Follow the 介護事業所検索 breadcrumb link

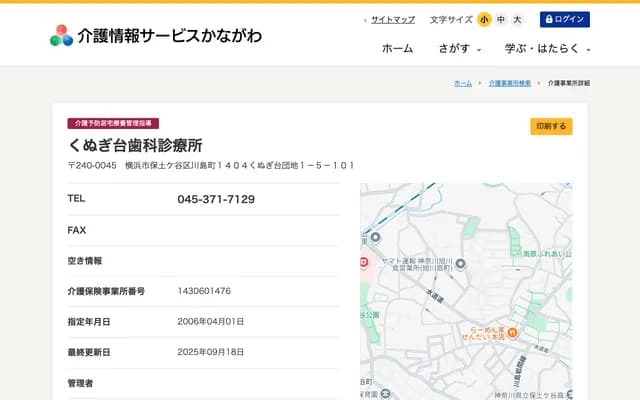pos(510,83)
